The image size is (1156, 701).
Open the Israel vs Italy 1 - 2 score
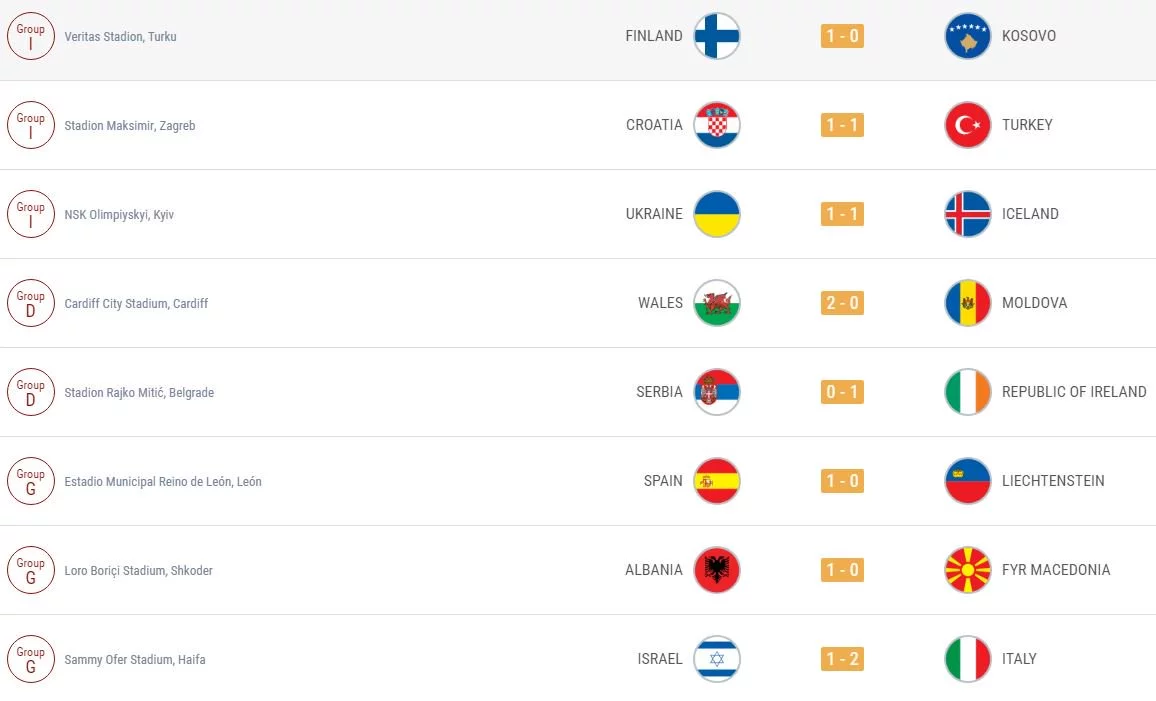(842, 659)
